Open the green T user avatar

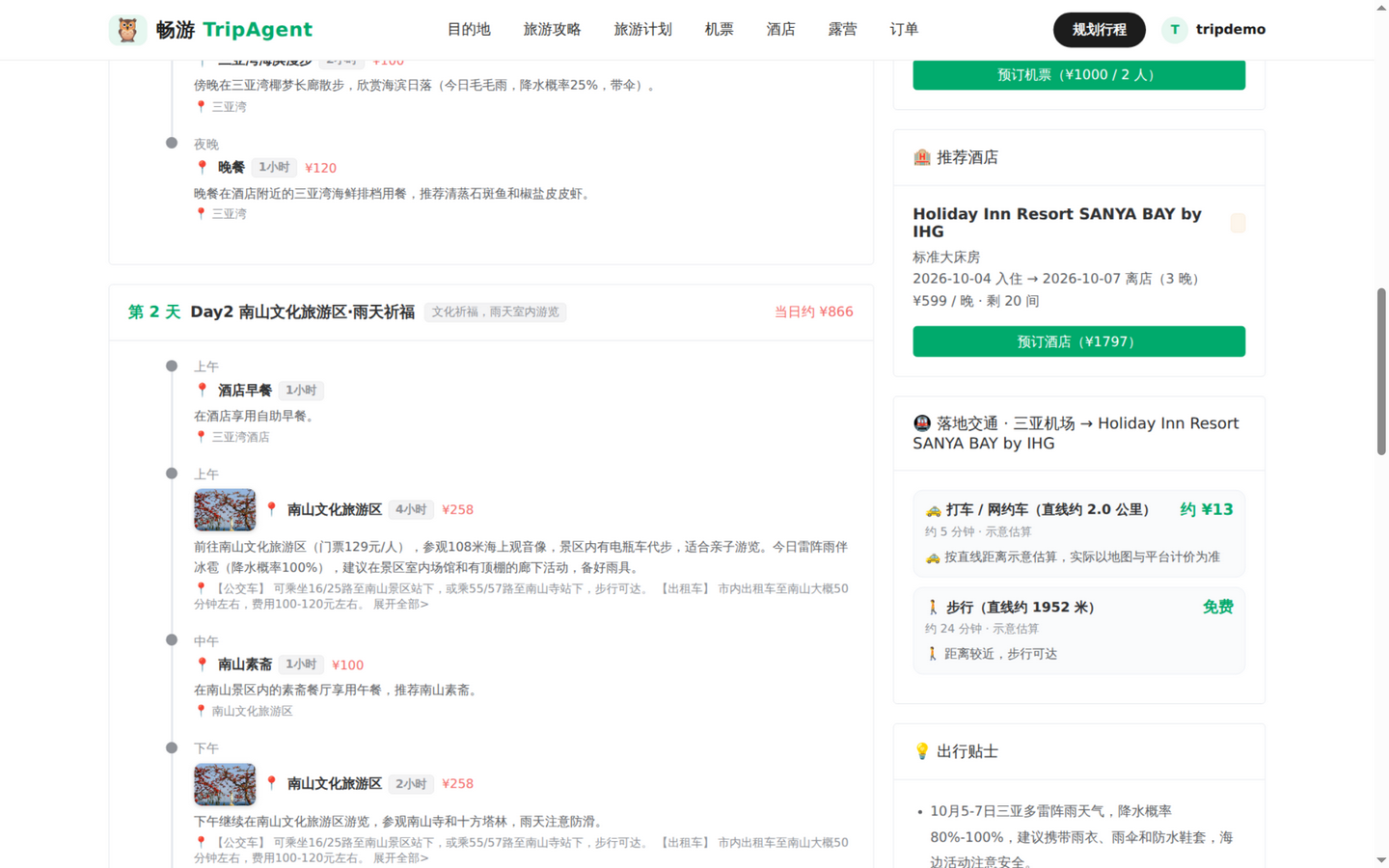point(1174,30)
